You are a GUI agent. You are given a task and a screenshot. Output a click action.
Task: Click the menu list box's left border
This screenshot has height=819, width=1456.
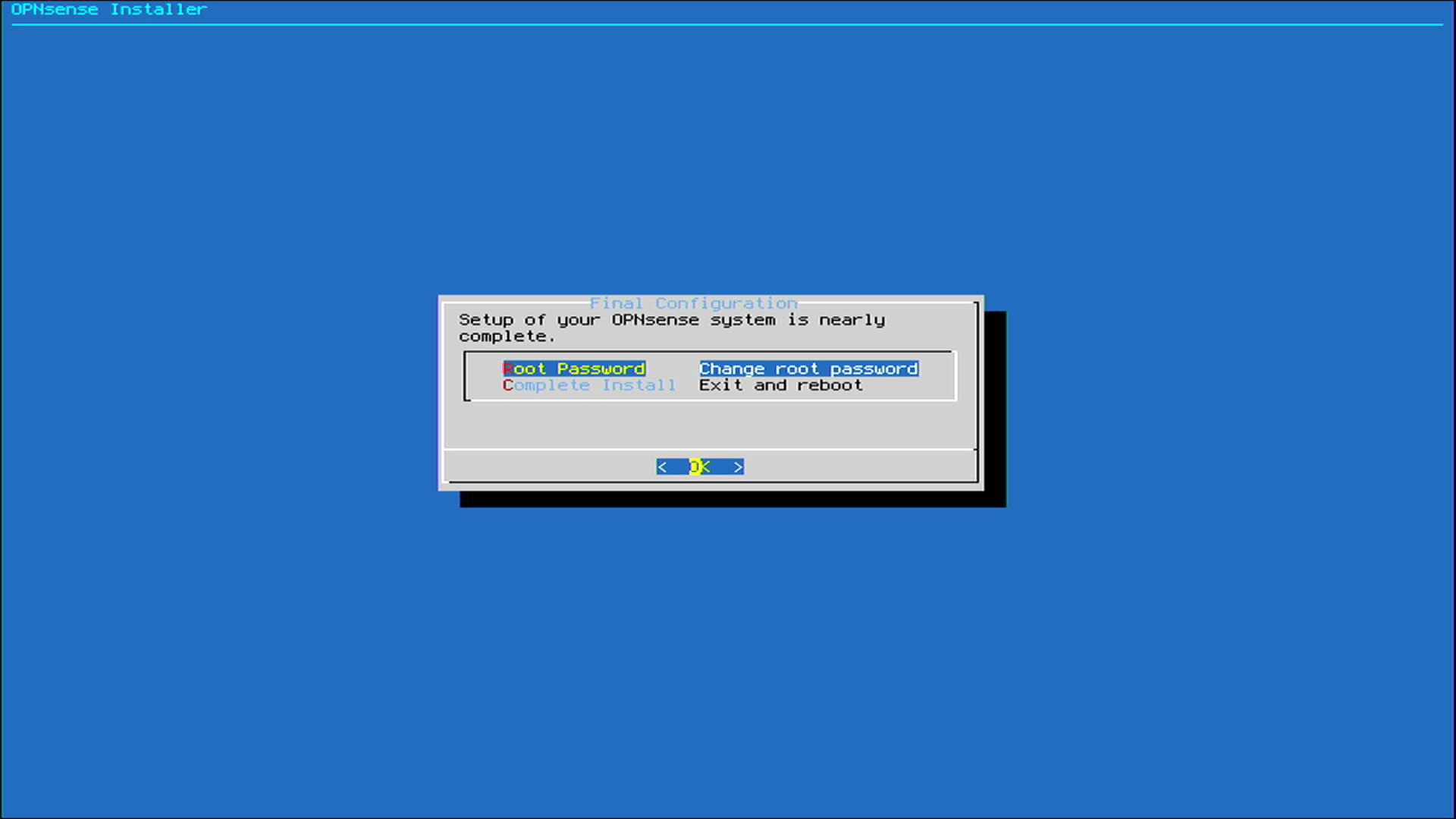click(x=465, y=375)
